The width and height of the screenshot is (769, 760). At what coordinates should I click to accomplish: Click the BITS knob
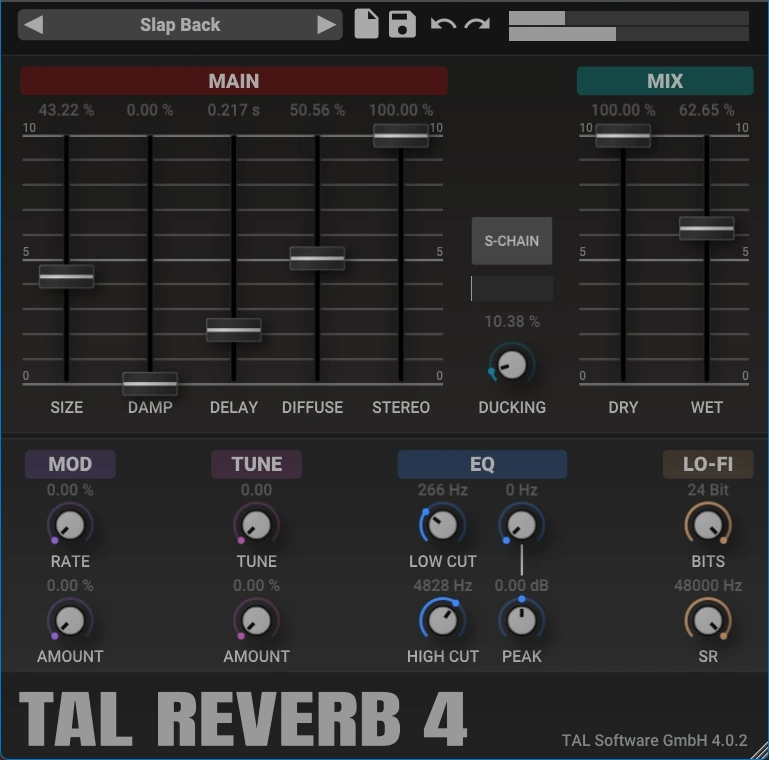click(x=708, y=525)
